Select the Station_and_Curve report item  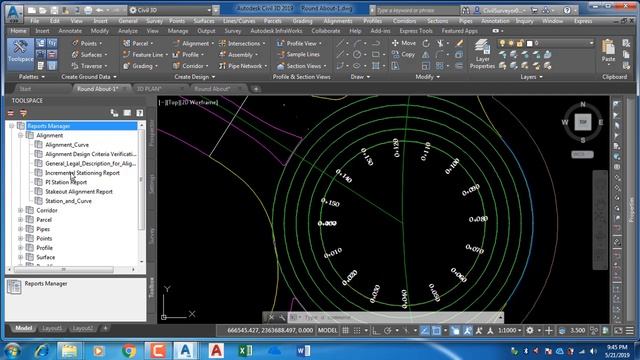click(x=68, y=201)
